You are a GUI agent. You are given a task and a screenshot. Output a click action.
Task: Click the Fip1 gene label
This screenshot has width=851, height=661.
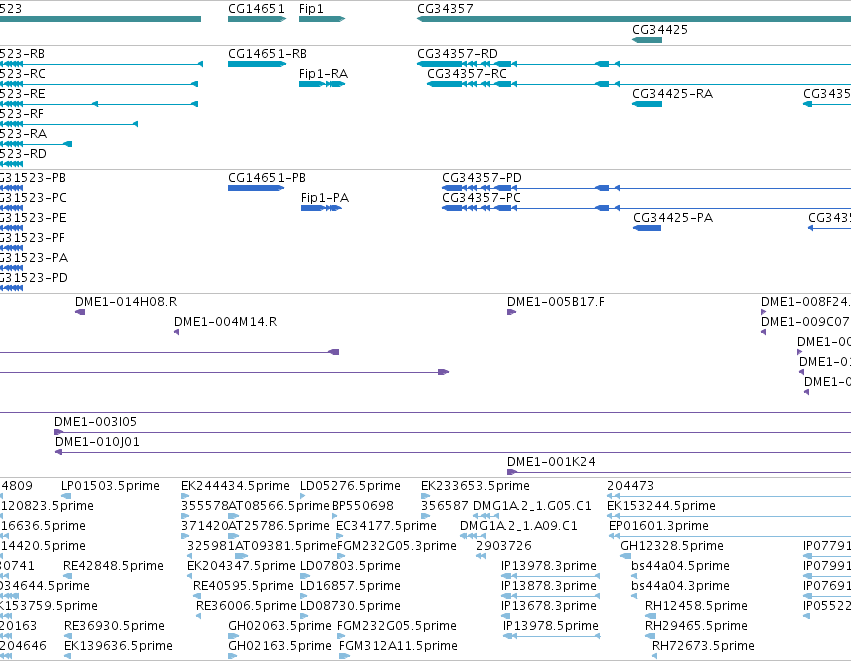click(311, 9)
